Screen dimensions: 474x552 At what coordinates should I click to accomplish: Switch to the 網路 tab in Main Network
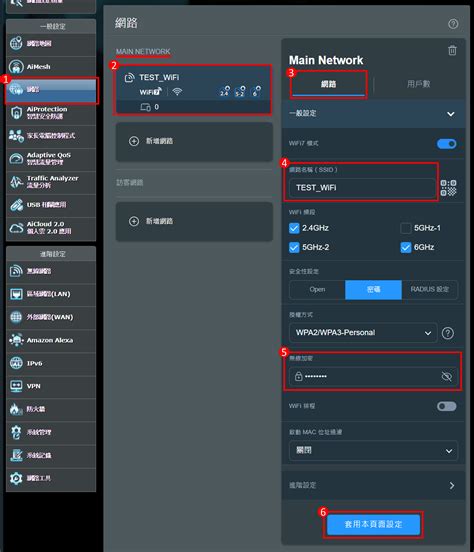pyautogui.click(x=328, y=84)
